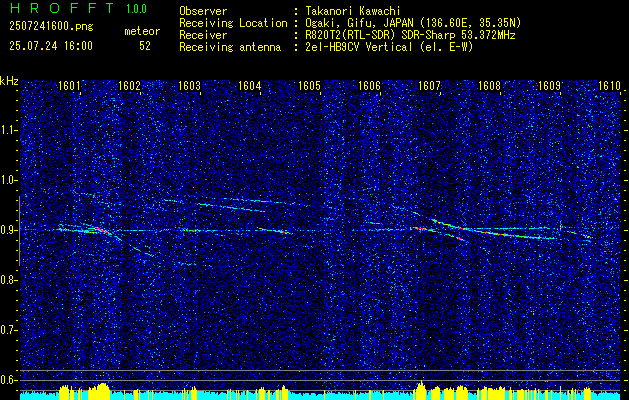Click the 1605 time marker
The image size is (629, 400).
click(310, 86)
